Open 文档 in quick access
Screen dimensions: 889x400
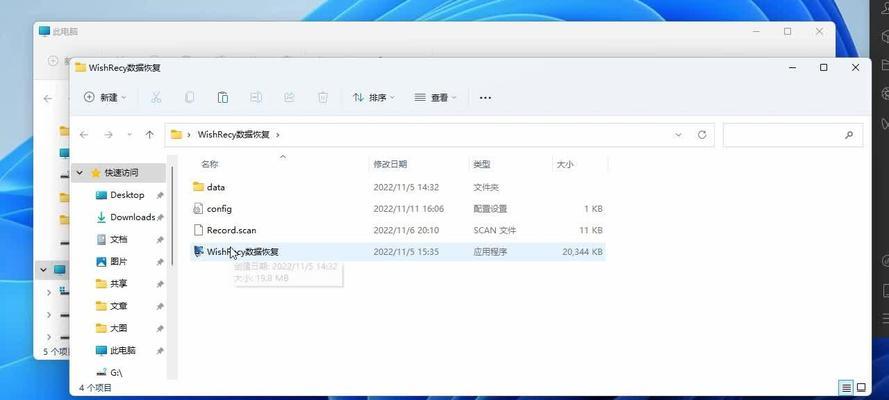click(118, 239)
